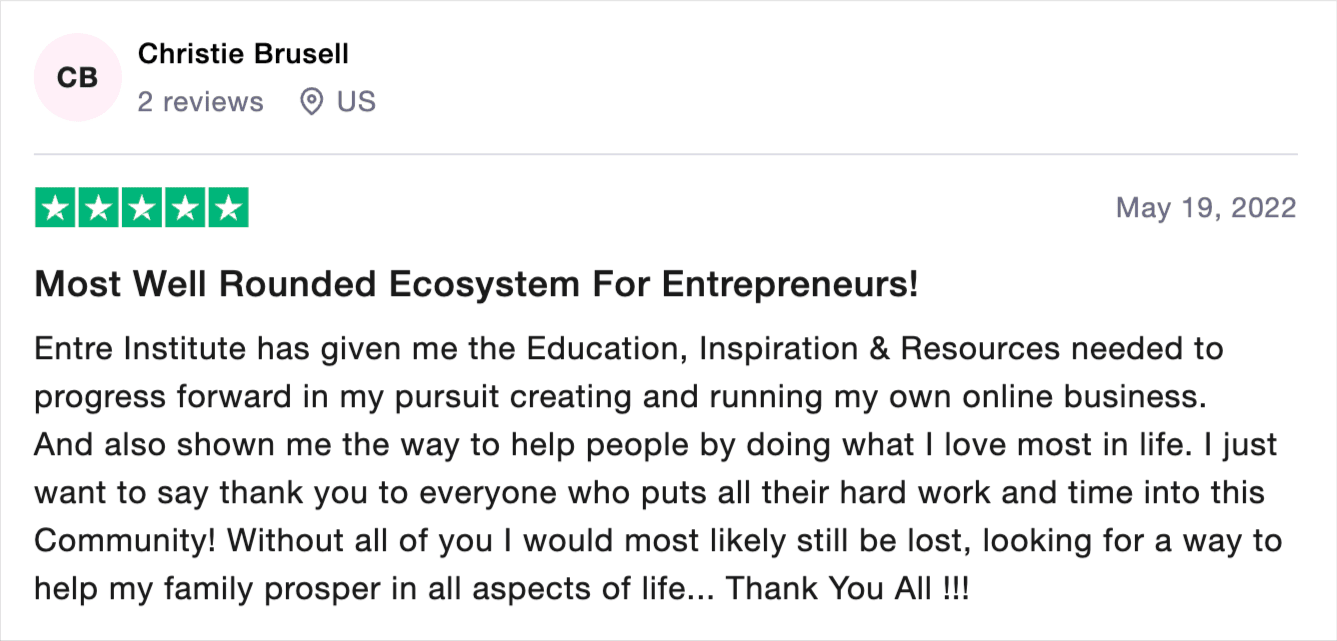
Task: Click the May 19, 2022 review date
Action: coord(1206,208)
